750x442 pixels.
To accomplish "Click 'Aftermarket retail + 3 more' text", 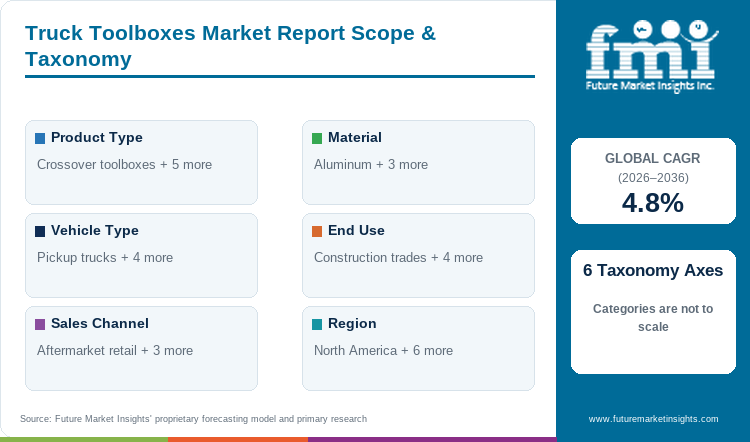I will (115, 351).
